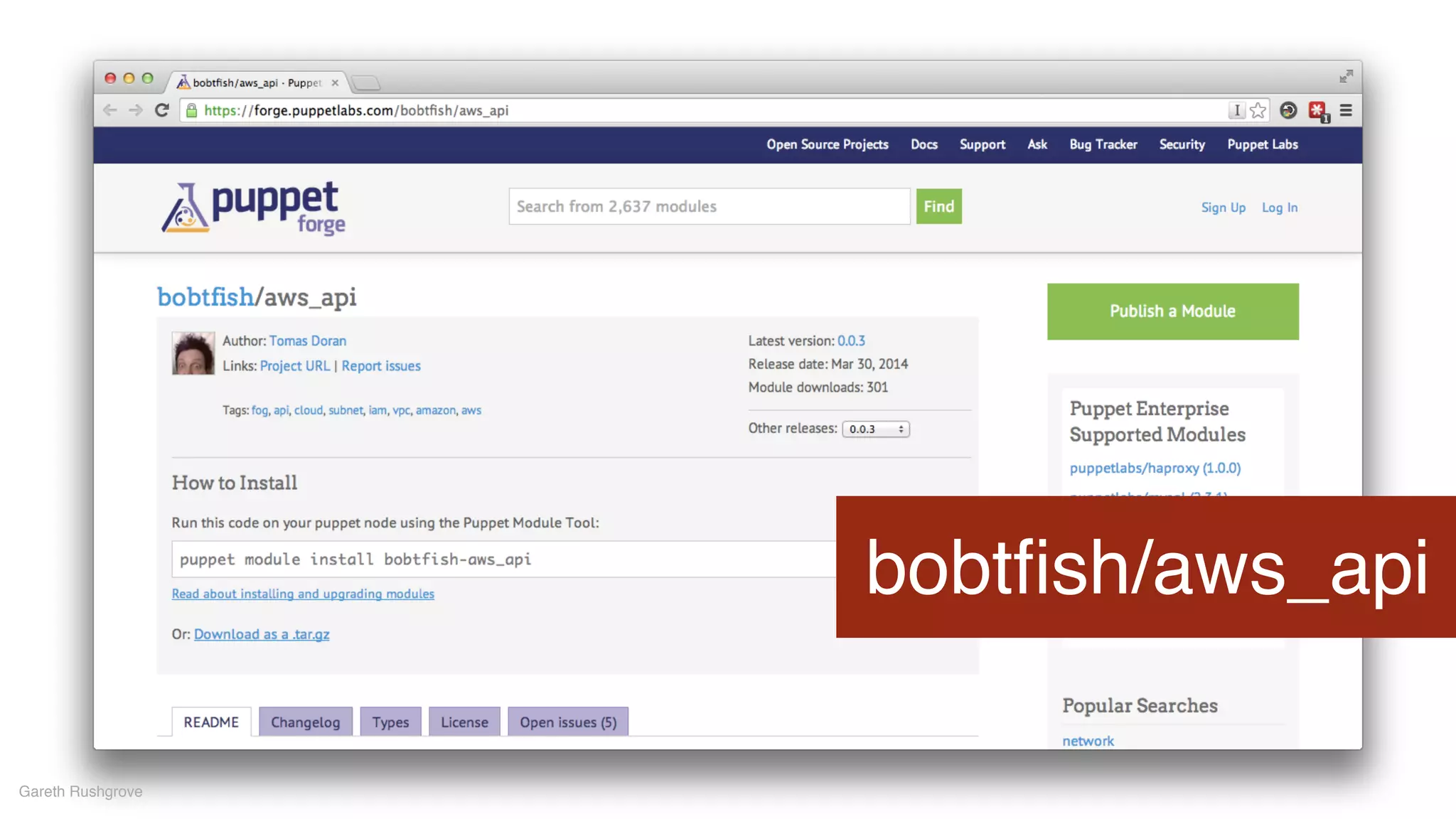Click Download as a .tar.gz link
1456x819 pixels.
pos(262,634)
